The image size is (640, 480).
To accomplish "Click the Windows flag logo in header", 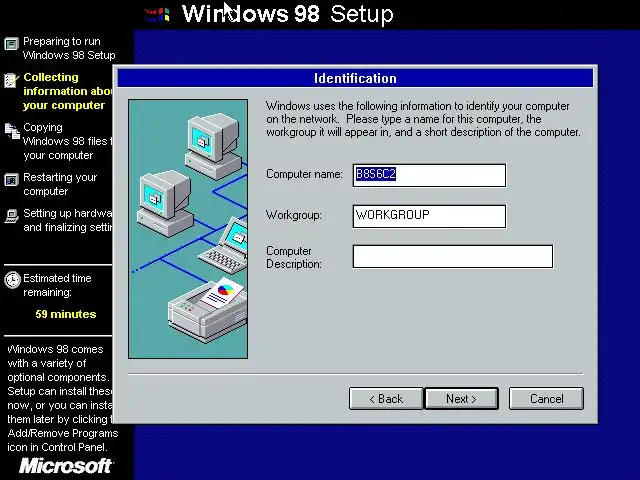I will pos(157,14).
